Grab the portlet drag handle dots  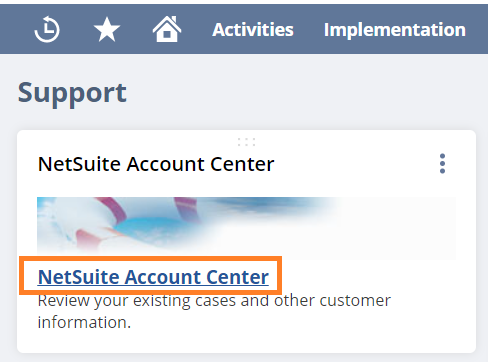pos(246,142)
